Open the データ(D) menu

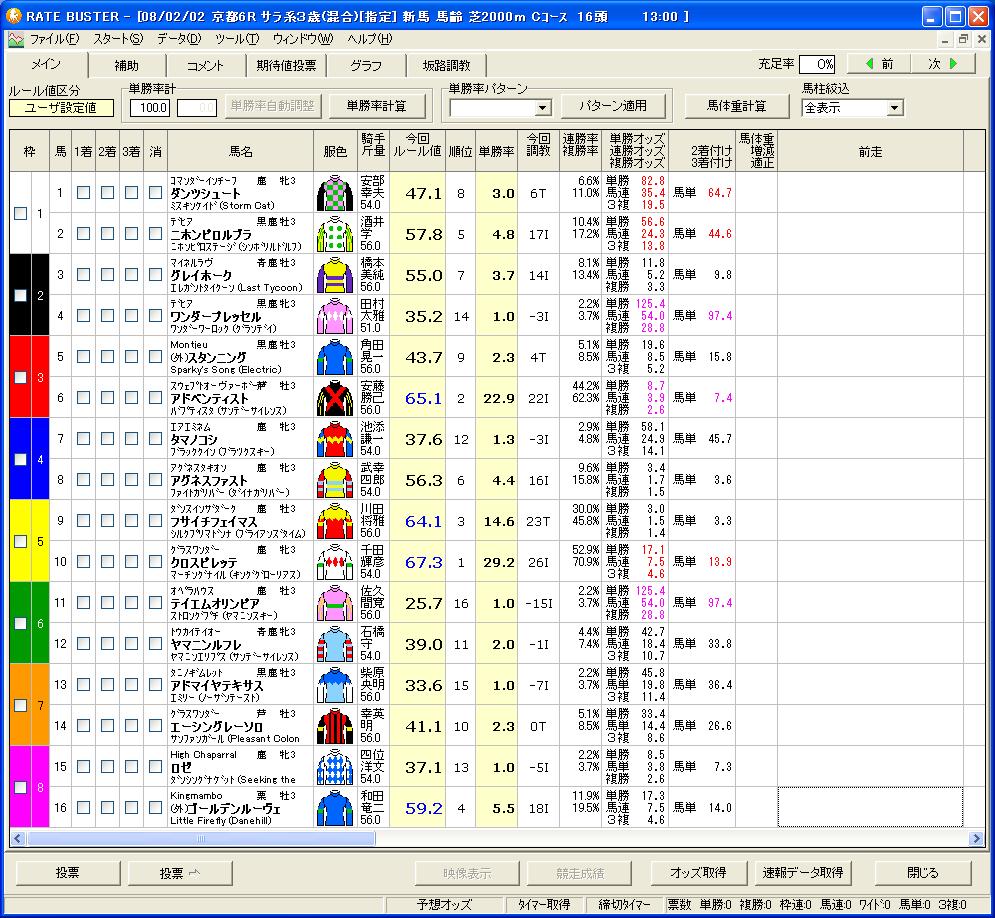pos(179,39)
